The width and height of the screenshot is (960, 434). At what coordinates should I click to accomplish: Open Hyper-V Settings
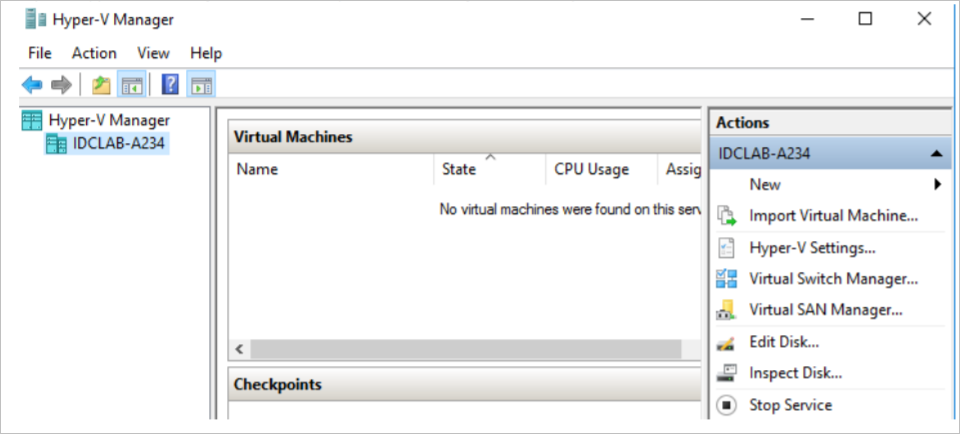[x=812, y=248]
